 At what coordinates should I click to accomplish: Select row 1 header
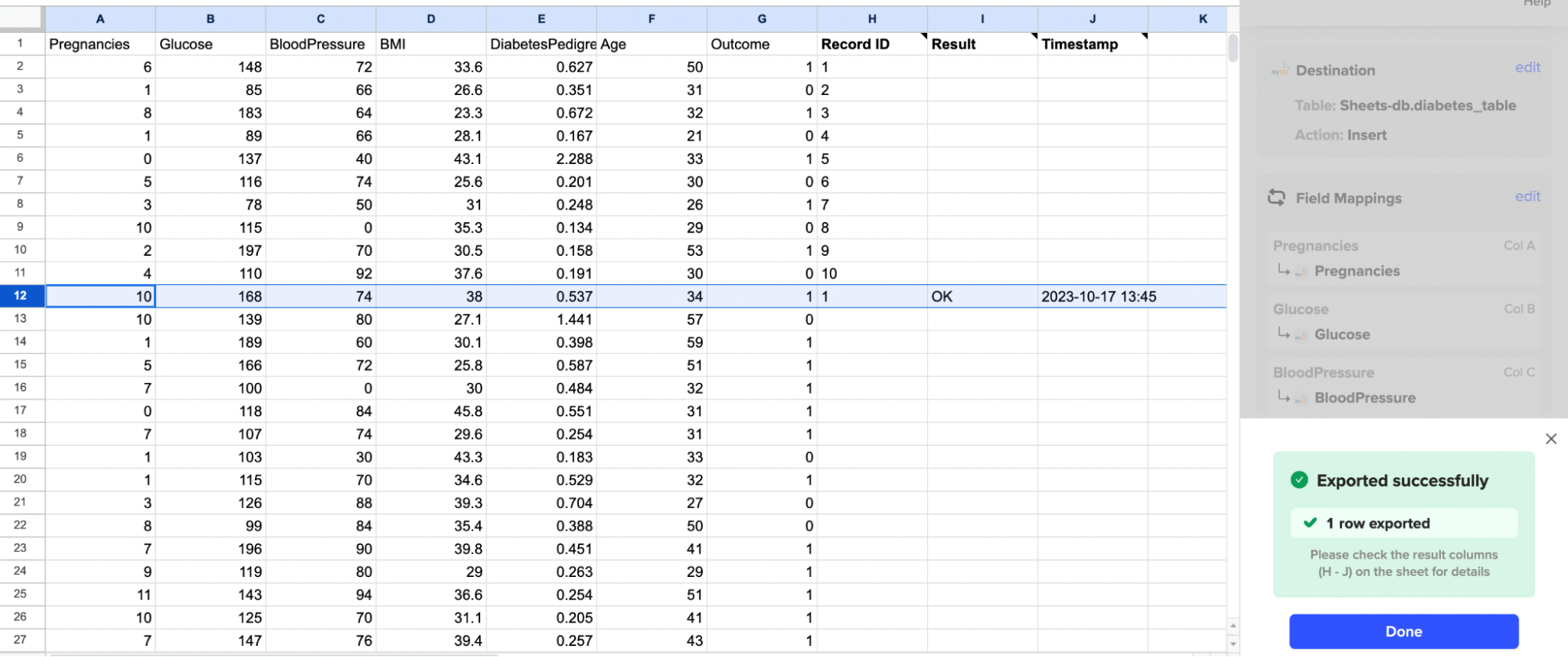20,44
